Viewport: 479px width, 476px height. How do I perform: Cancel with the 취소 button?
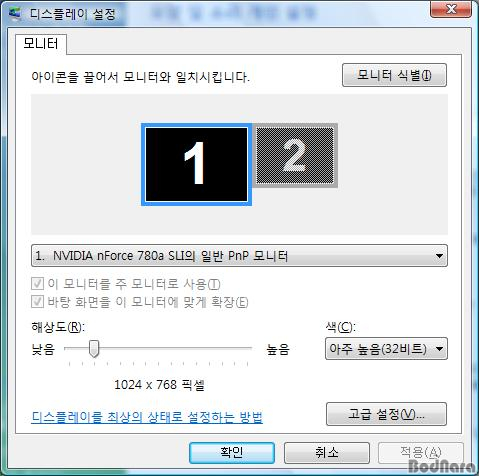(327, 453)
